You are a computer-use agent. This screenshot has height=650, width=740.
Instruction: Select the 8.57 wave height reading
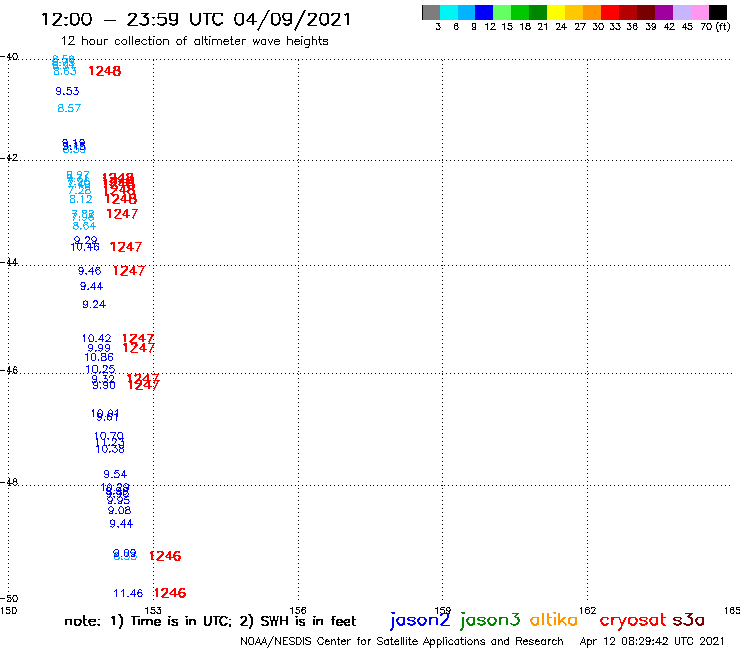pos(69,108)
